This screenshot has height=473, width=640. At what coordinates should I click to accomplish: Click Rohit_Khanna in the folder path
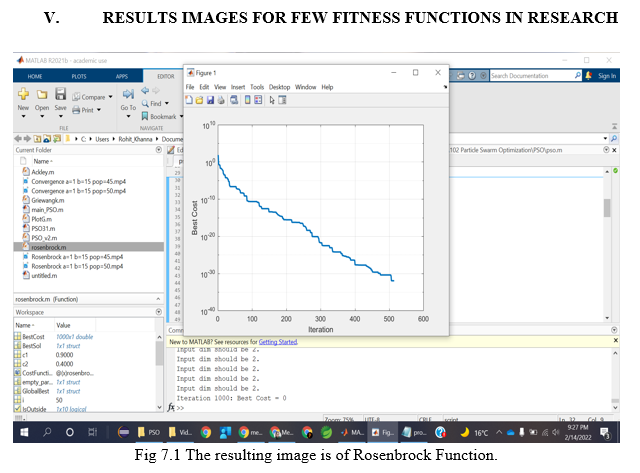(x=135, y=139)
